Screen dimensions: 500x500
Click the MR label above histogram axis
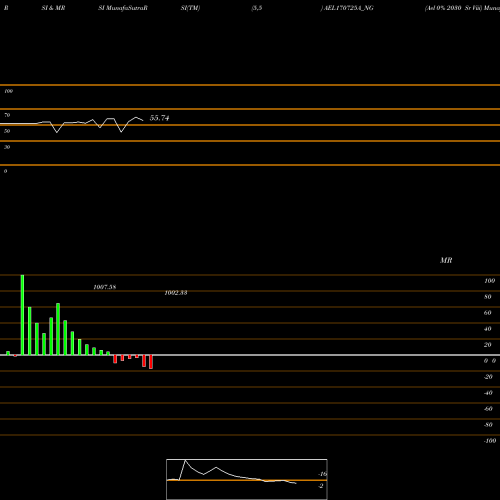coord(446,260)
